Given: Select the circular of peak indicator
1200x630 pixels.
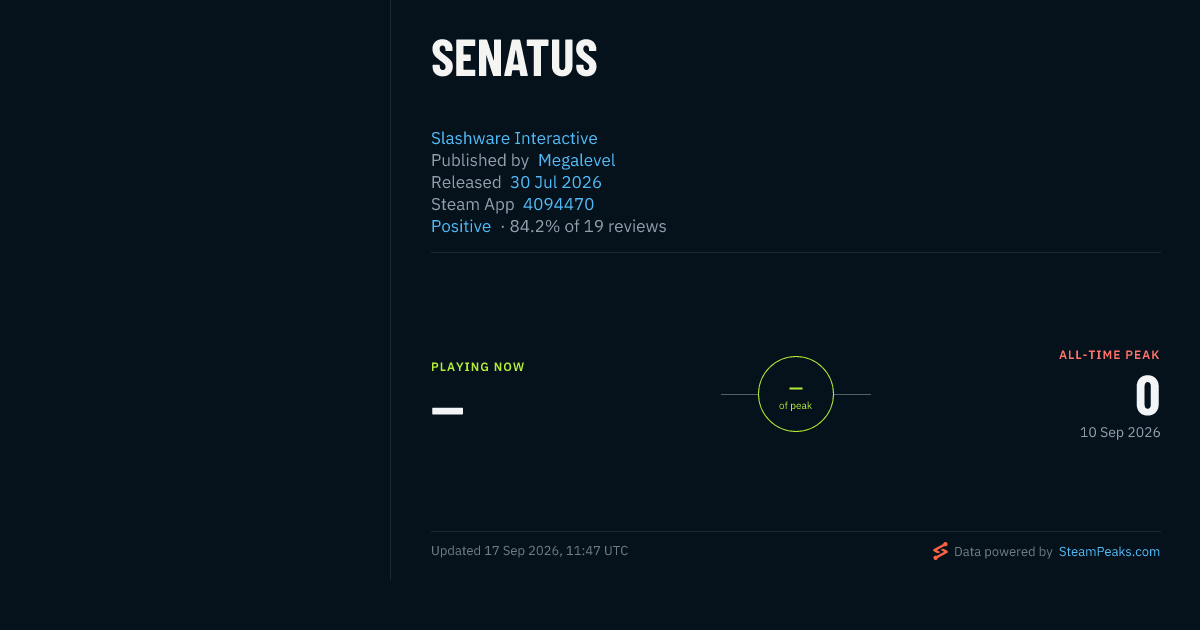Looking at the screenshot, I should point(796,394).
